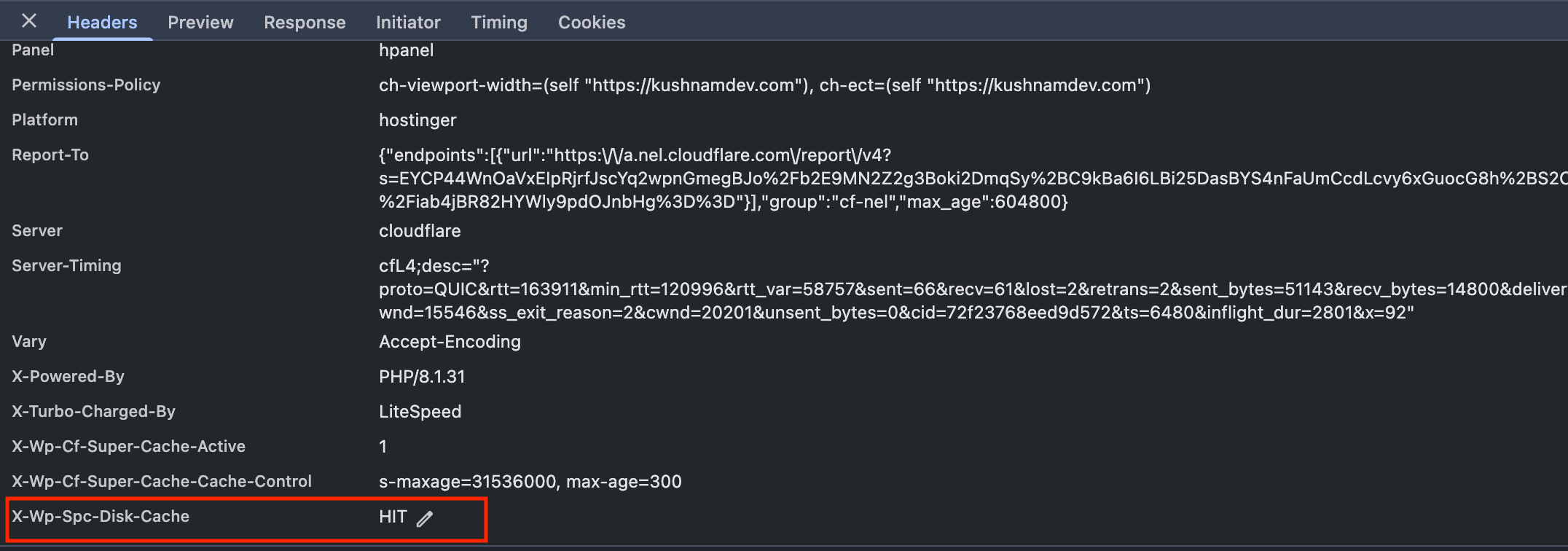
Task: Switch to the Response tab
Action: coord(305,23)
